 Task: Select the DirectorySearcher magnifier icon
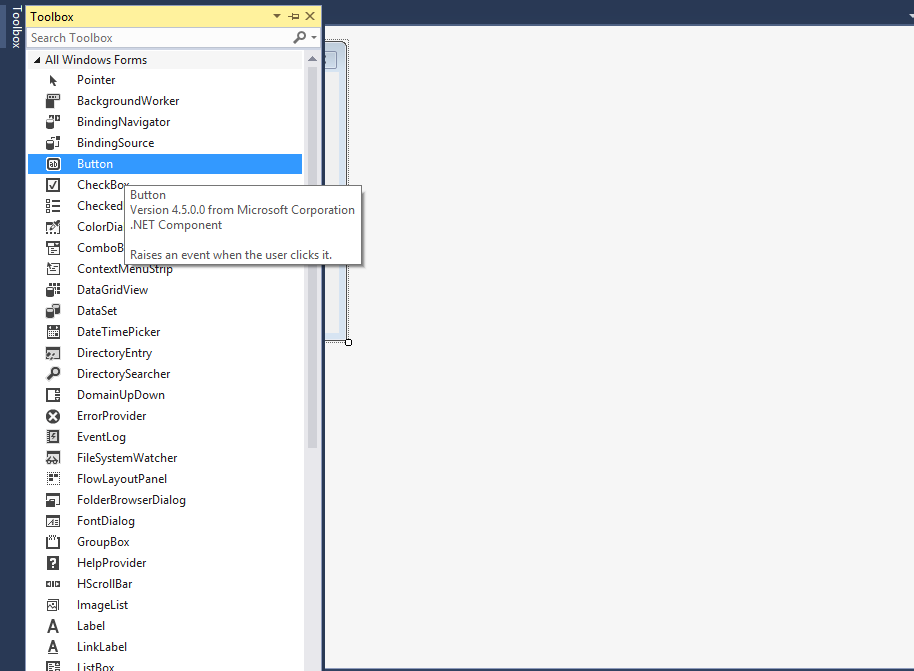53,374
